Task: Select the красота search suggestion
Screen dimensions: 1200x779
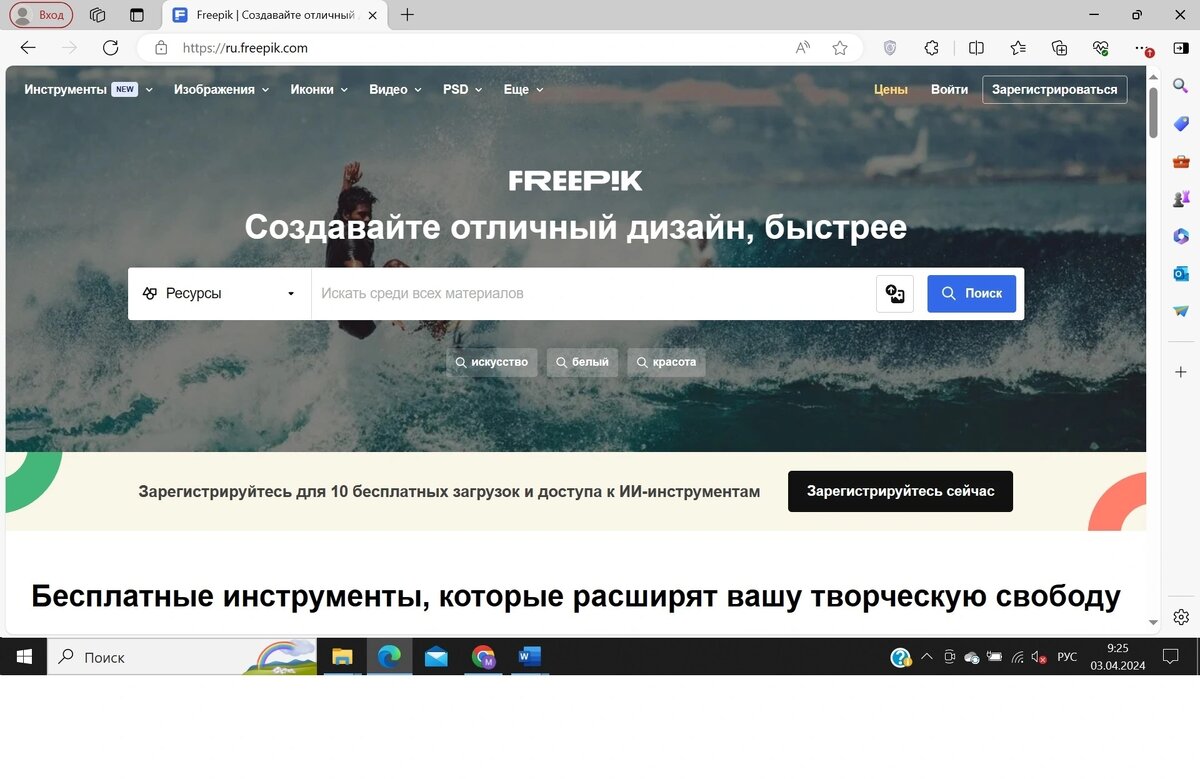Action: coord(666,362)
